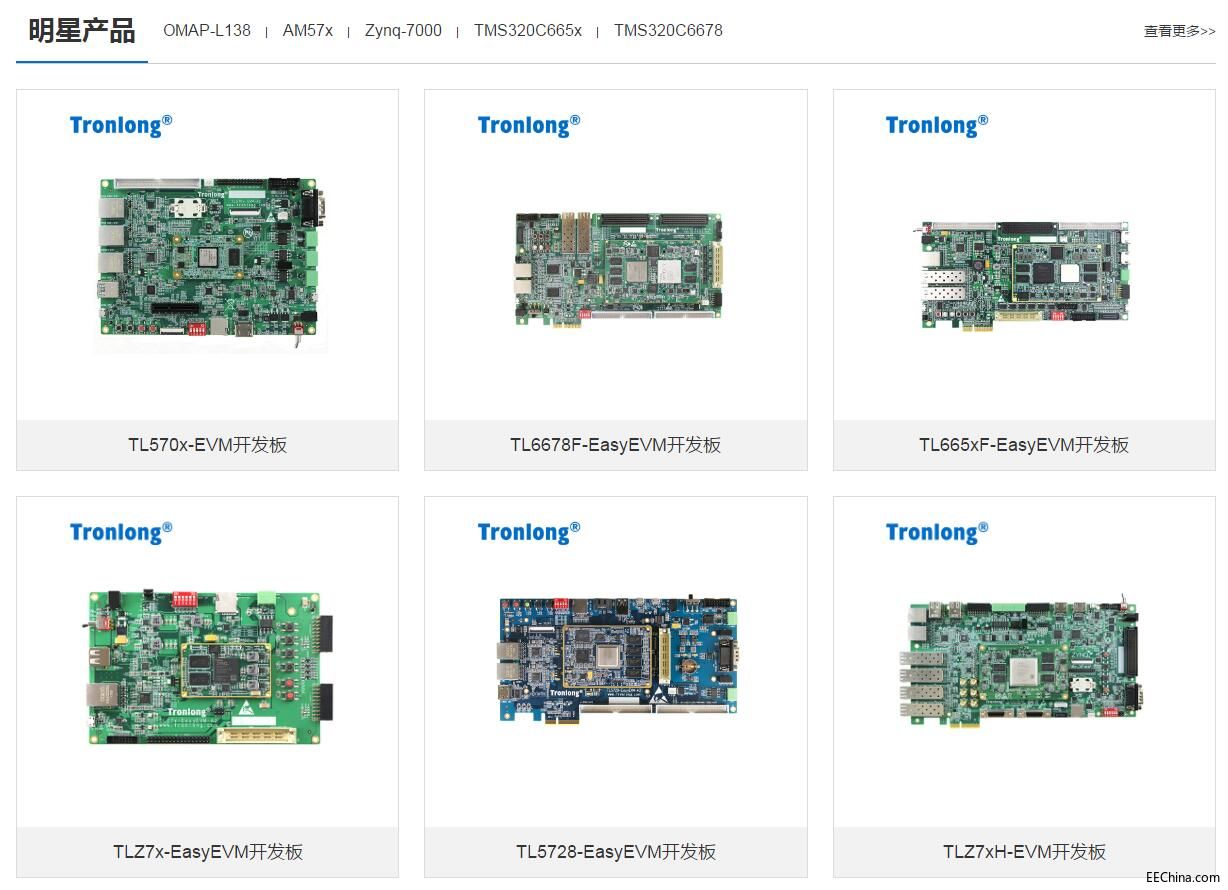Open the Zynq-7000 product tab
This screenshot has height=890, width=1228.
click(x=403, y=31)
